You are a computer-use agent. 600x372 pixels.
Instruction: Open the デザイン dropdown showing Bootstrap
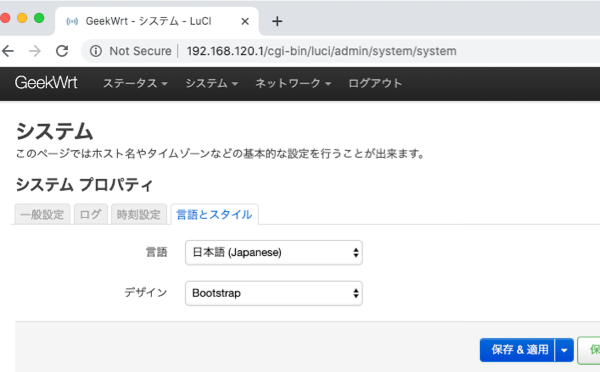(x=274, y=293)
